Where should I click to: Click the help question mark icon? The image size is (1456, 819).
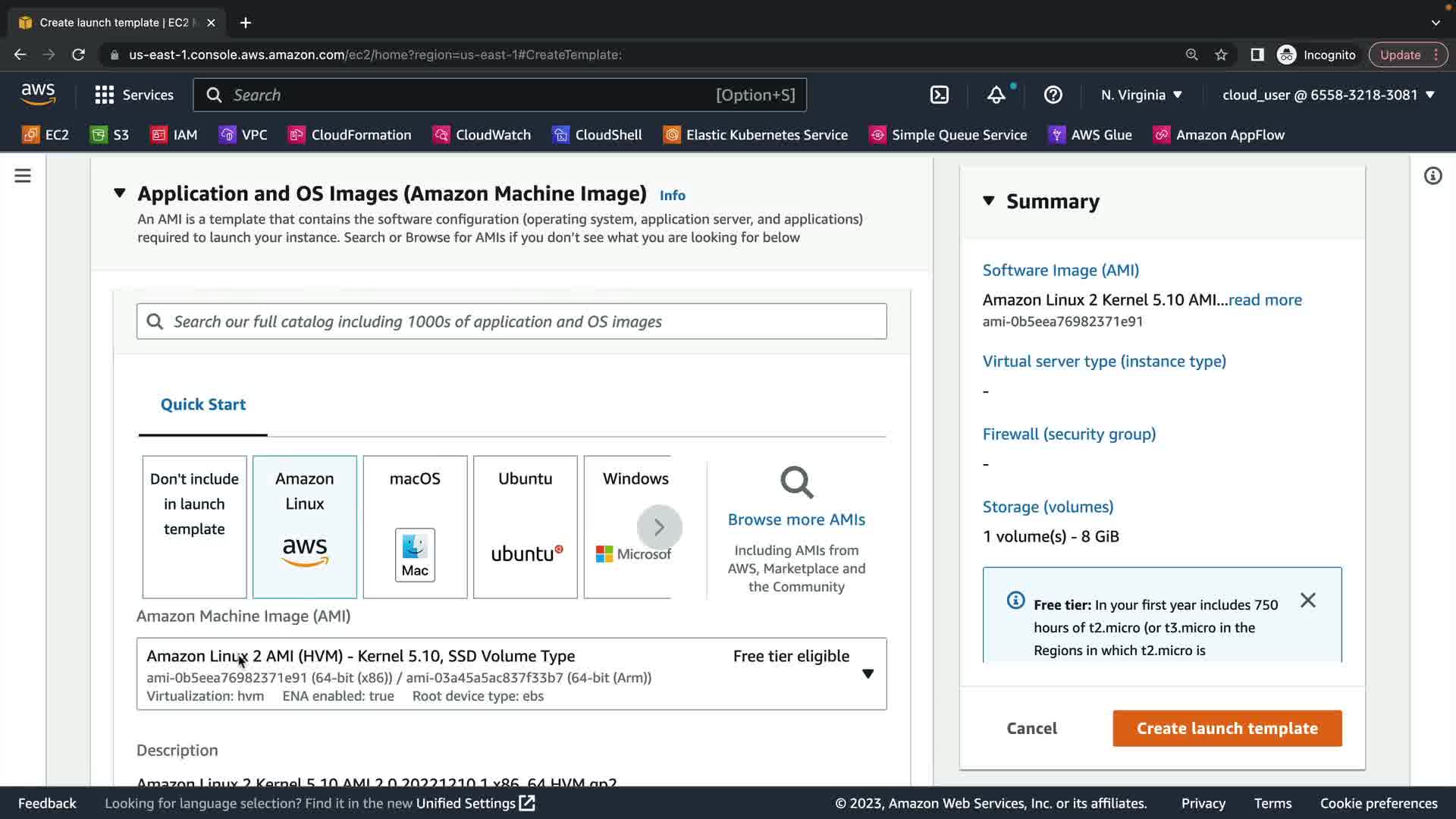(x=1053, y=95)
